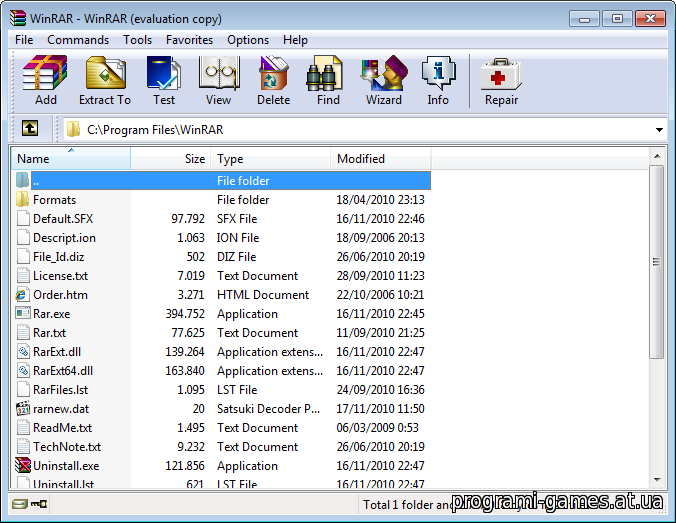Click the vertical scrollbar thumb
The width and height of the screenshot is (676, 523).
click(657, 262)
